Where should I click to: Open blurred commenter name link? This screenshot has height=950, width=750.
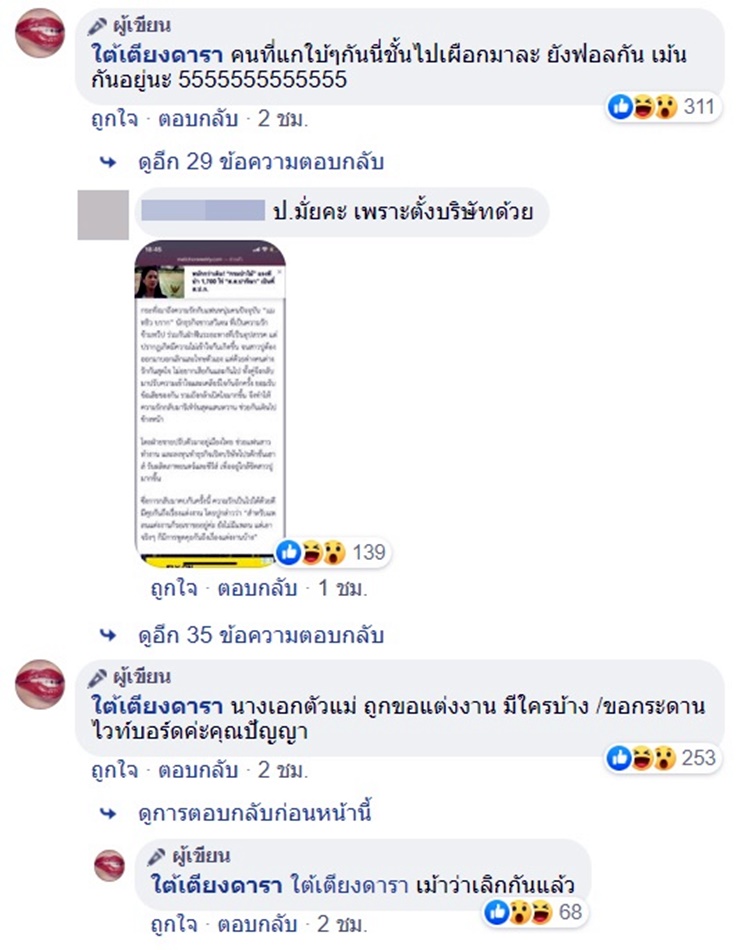click(x=203, y=210)
